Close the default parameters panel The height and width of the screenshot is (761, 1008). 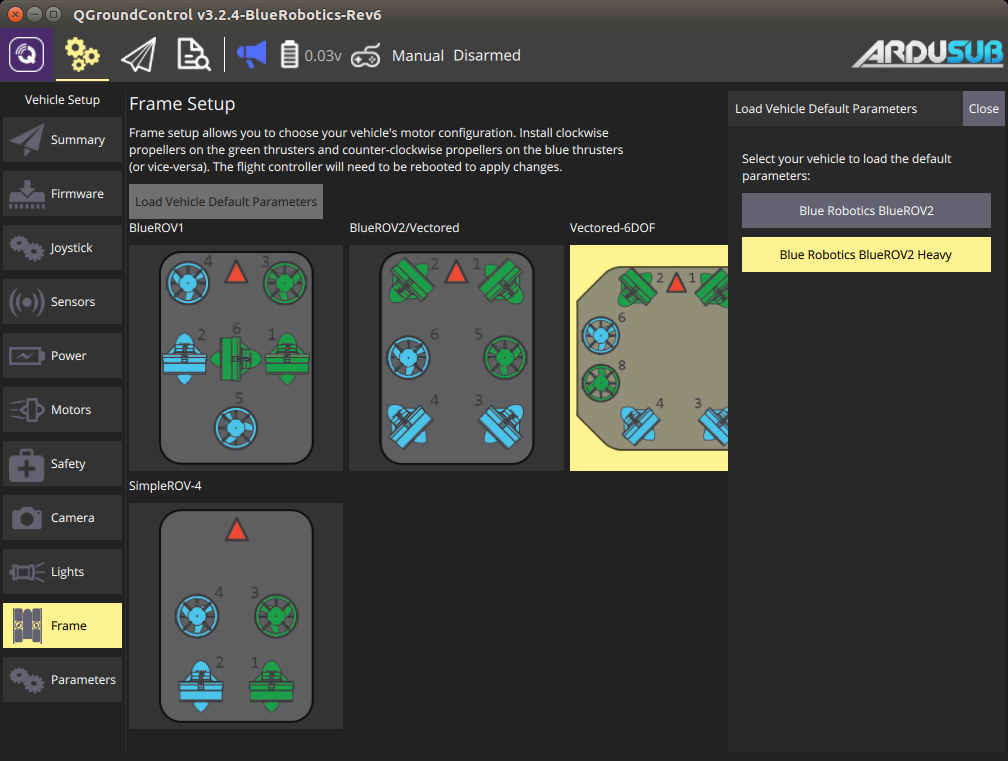pyautogui.click(x=983, y=109)
